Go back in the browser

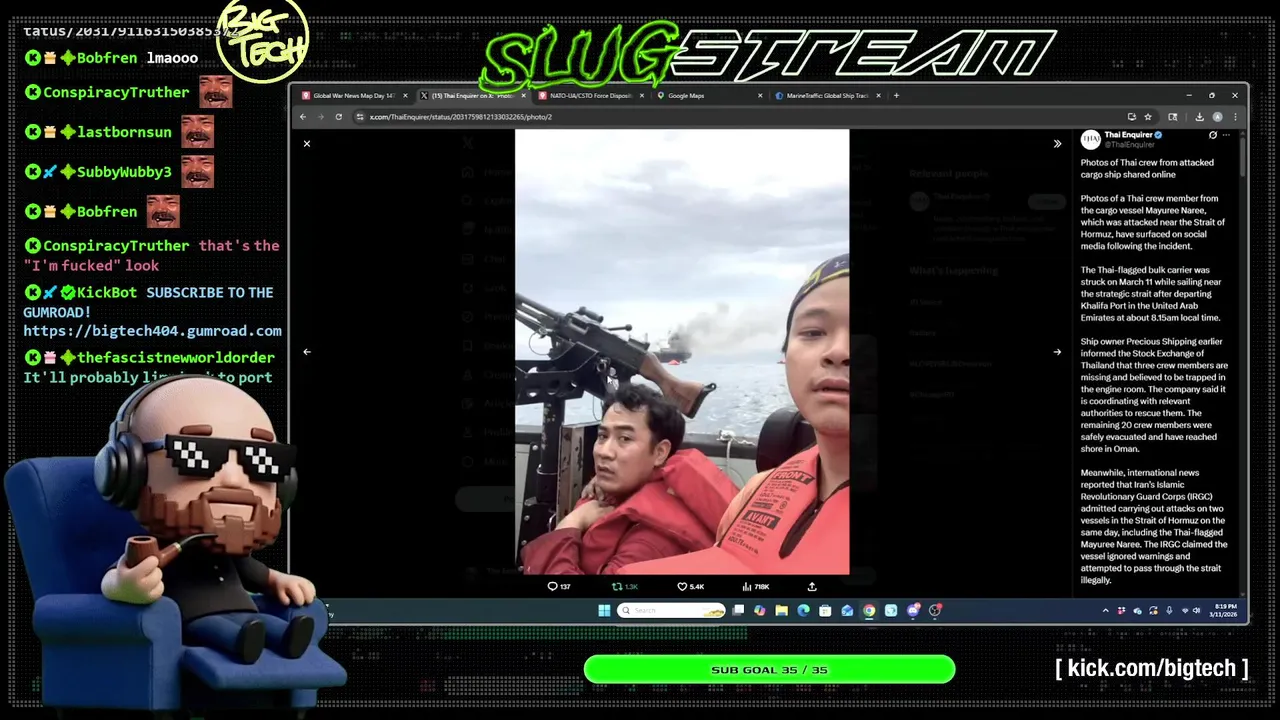click(x=303, y=117)
